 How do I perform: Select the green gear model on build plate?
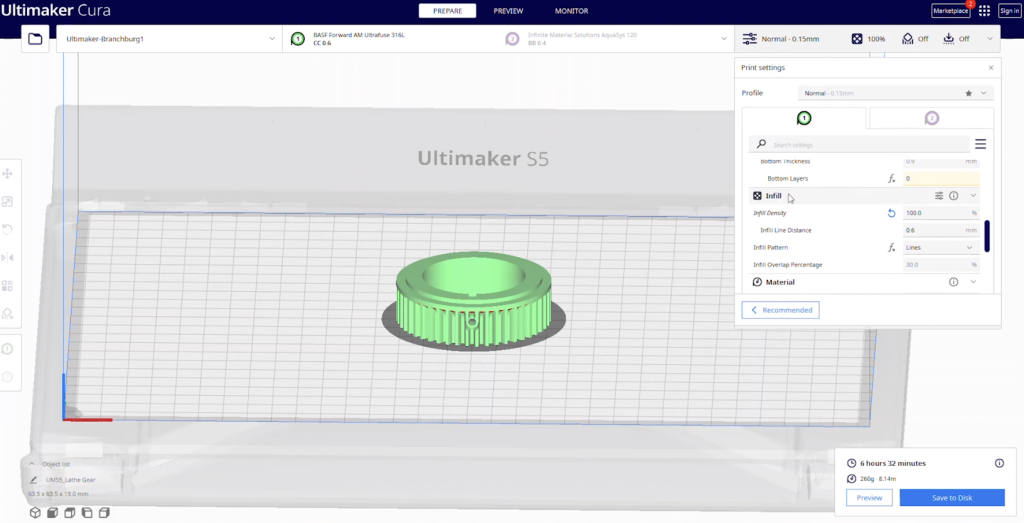click(x=473, y=298)
